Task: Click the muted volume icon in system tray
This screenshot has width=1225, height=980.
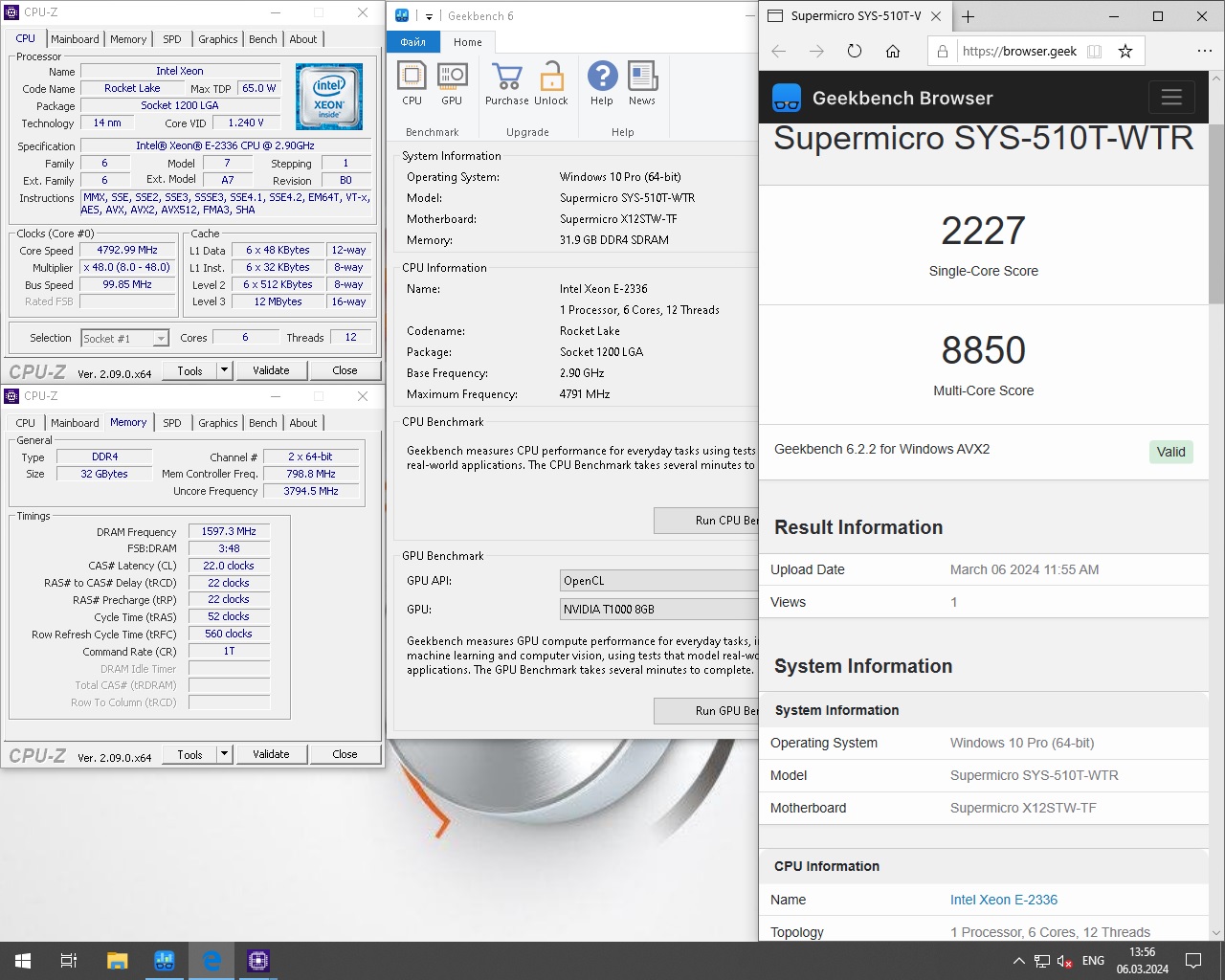Action: coord(1064,961)
